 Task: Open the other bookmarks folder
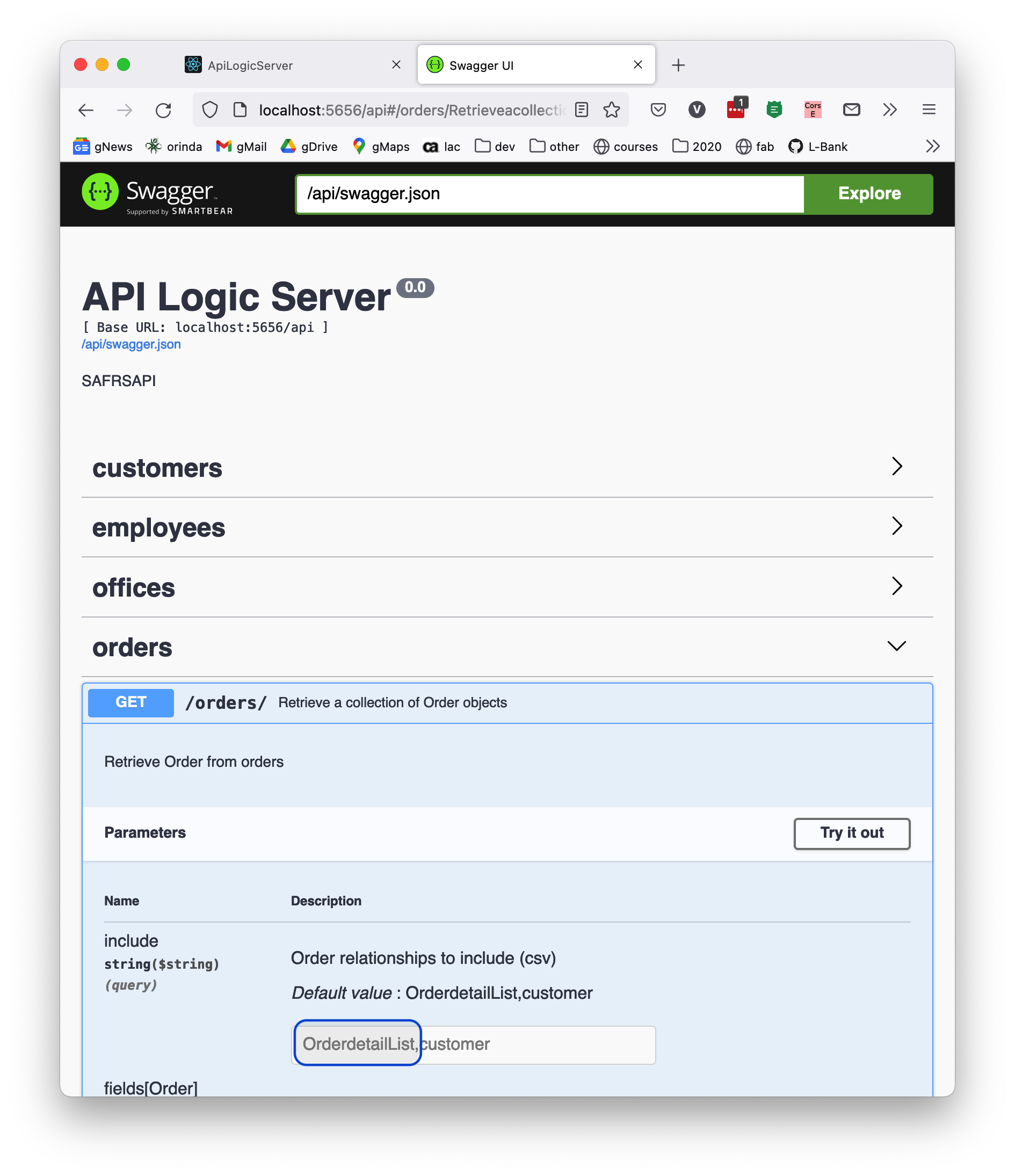pyautogui.click(x=554, y=147)
